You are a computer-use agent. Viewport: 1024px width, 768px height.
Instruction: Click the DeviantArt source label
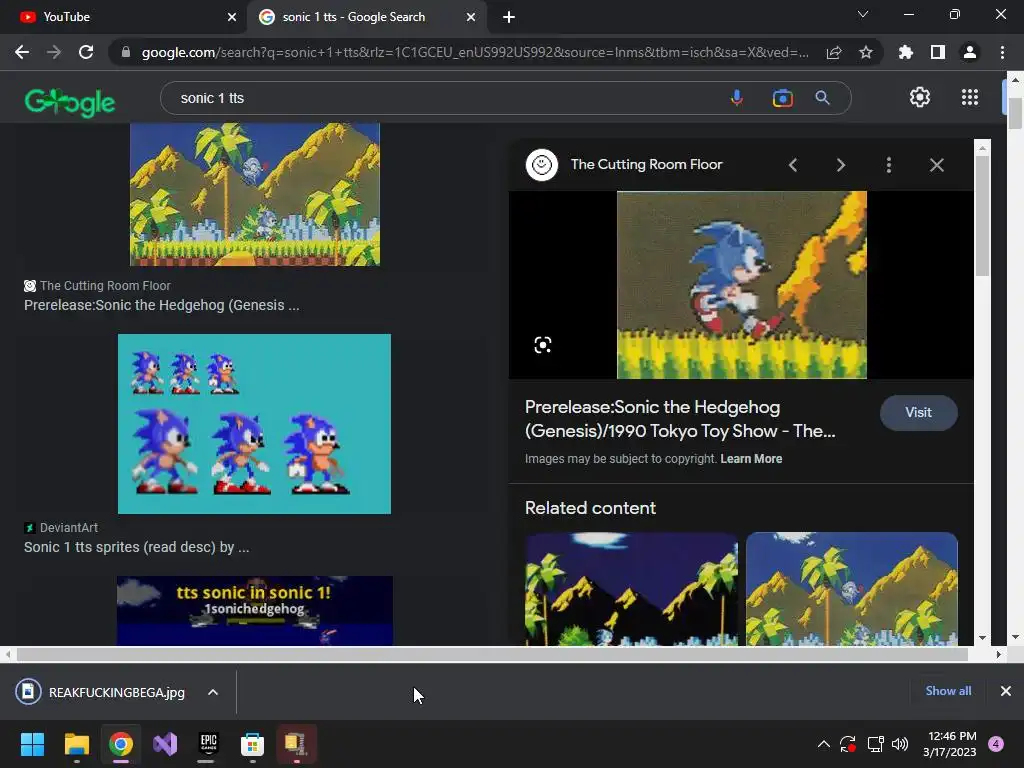69,528
